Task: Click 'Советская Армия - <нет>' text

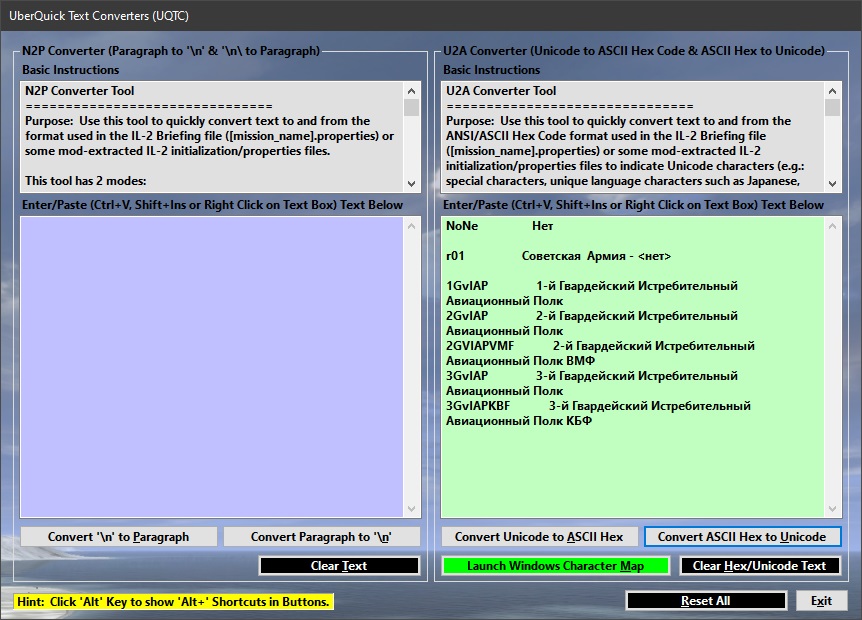Action: pos(596,256)
